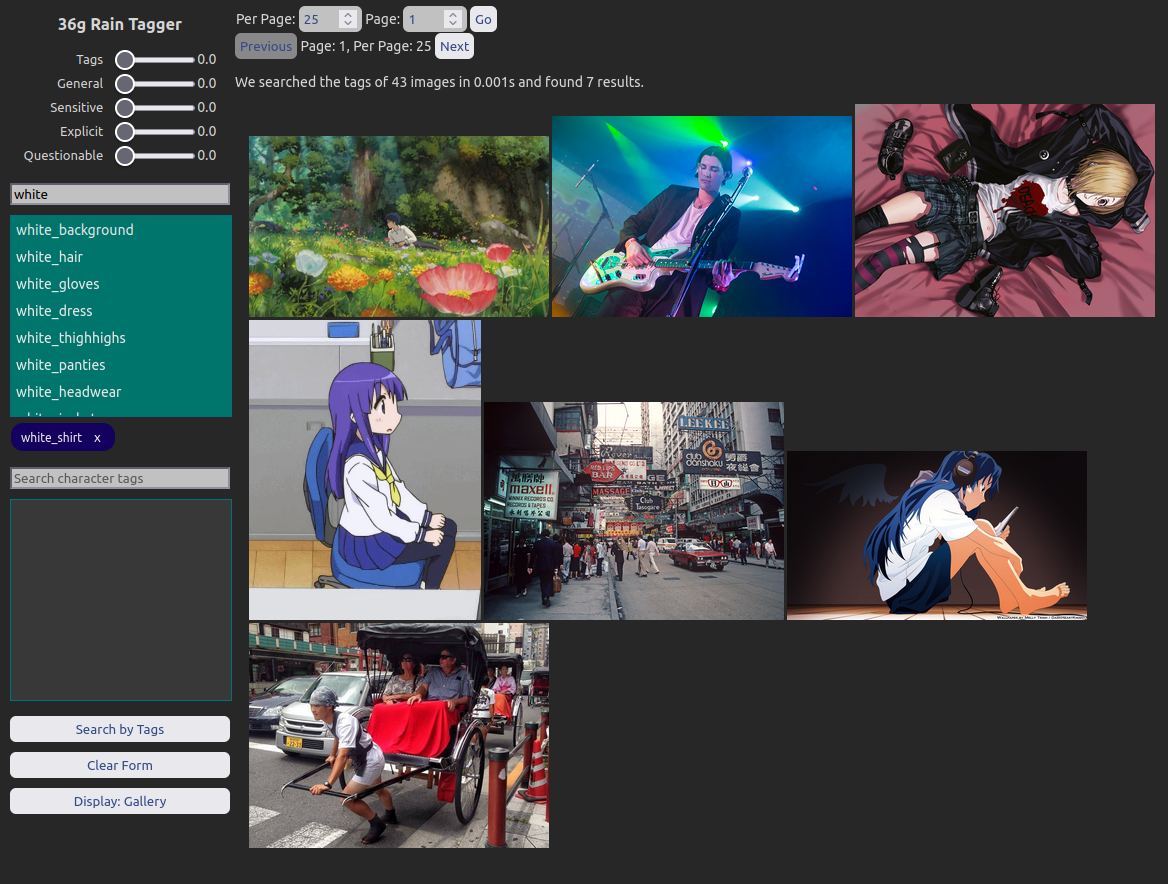Toggle the Display: Gallery button
This screenshot has width=1168, height=884.
[x=120, y=801]
